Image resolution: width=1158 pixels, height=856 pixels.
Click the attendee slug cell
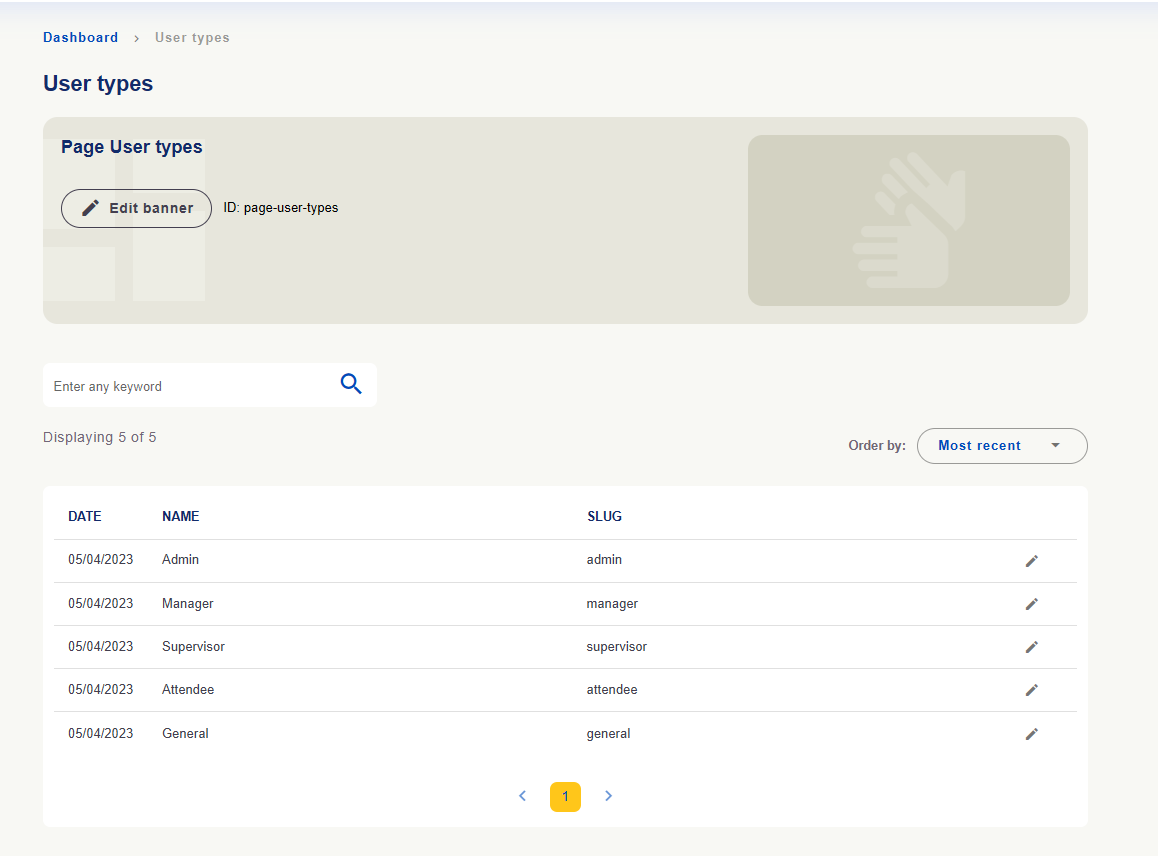pos(612,689)
